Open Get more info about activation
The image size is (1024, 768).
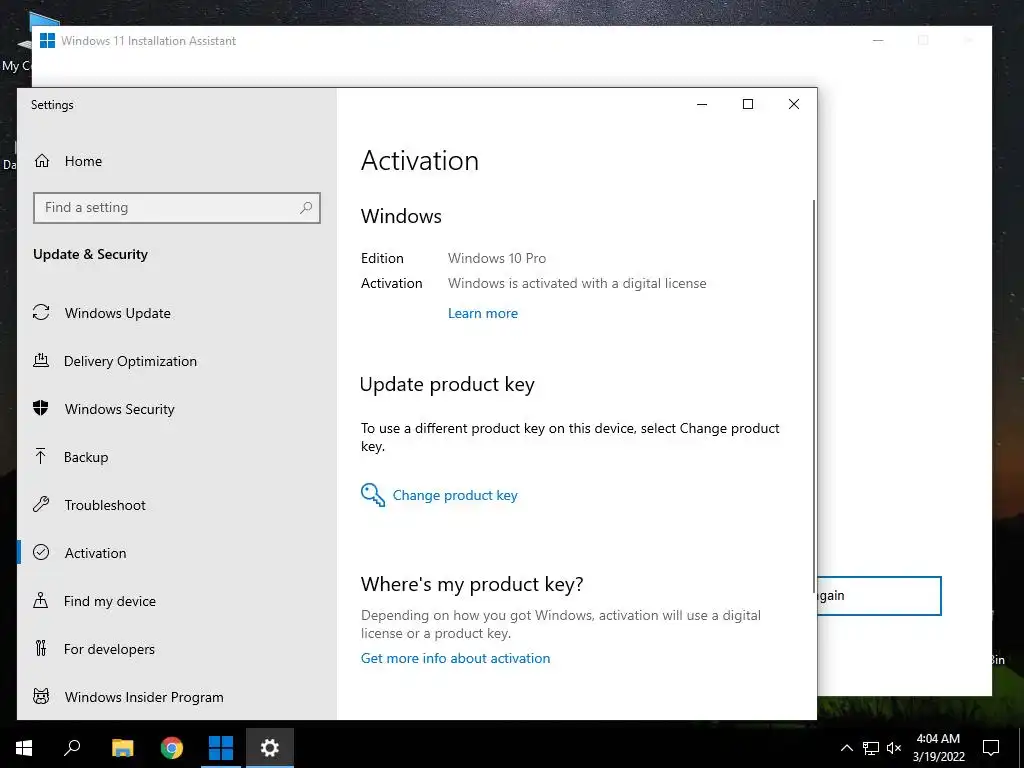tap(455, 658)
